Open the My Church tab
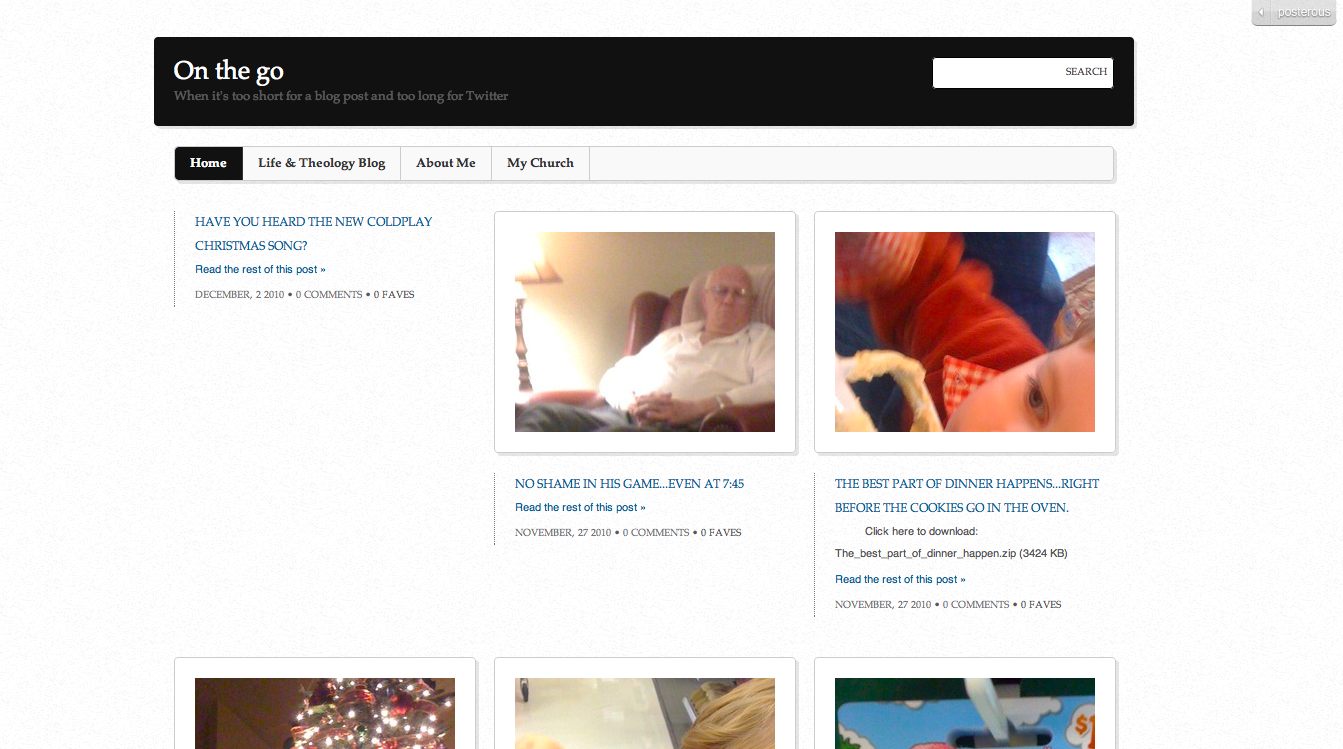The image size is (1343, 749). tap(540, 163)
